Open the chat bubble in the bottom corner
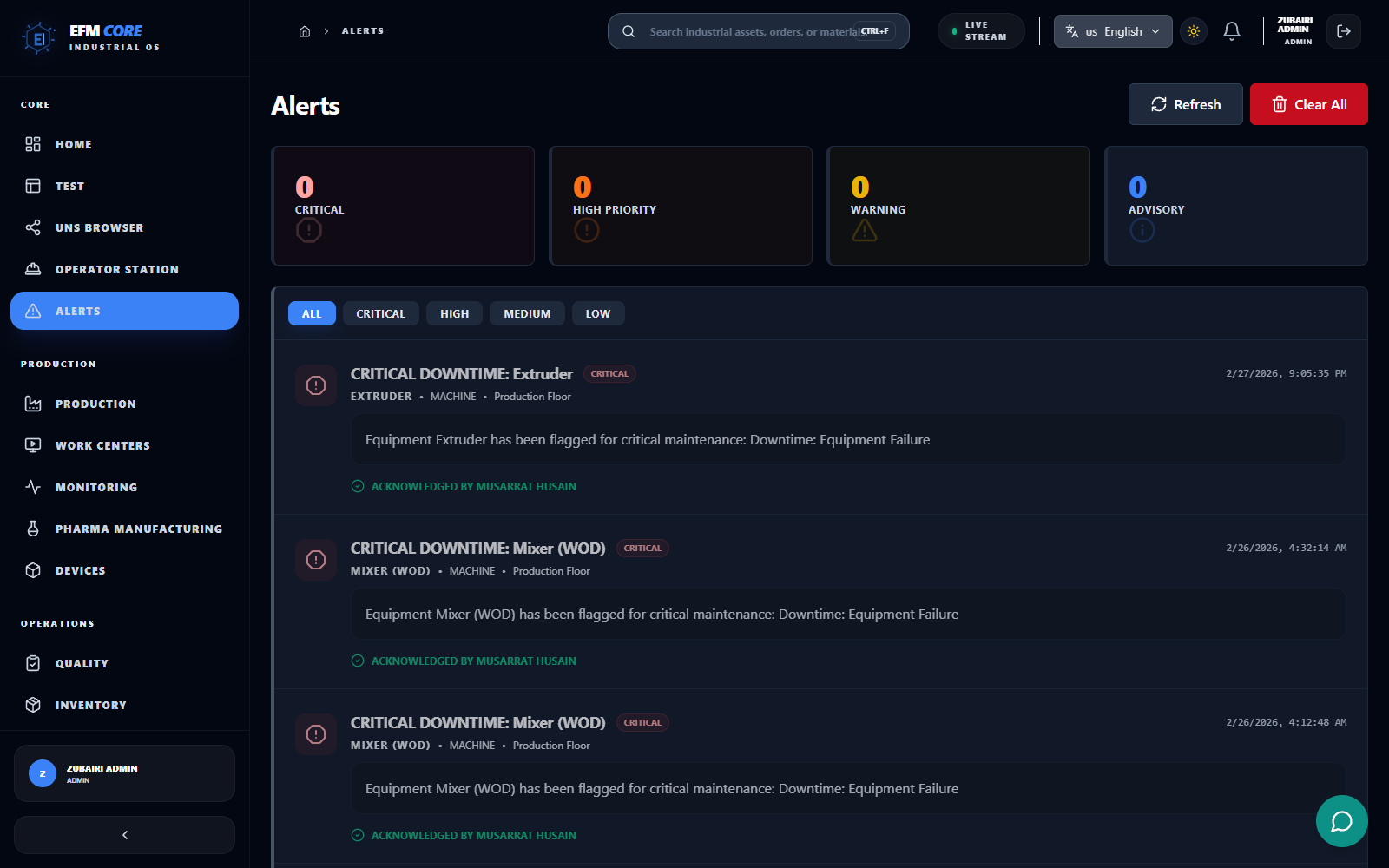This screenshot has width=1389, height=868. (1341, 821)
